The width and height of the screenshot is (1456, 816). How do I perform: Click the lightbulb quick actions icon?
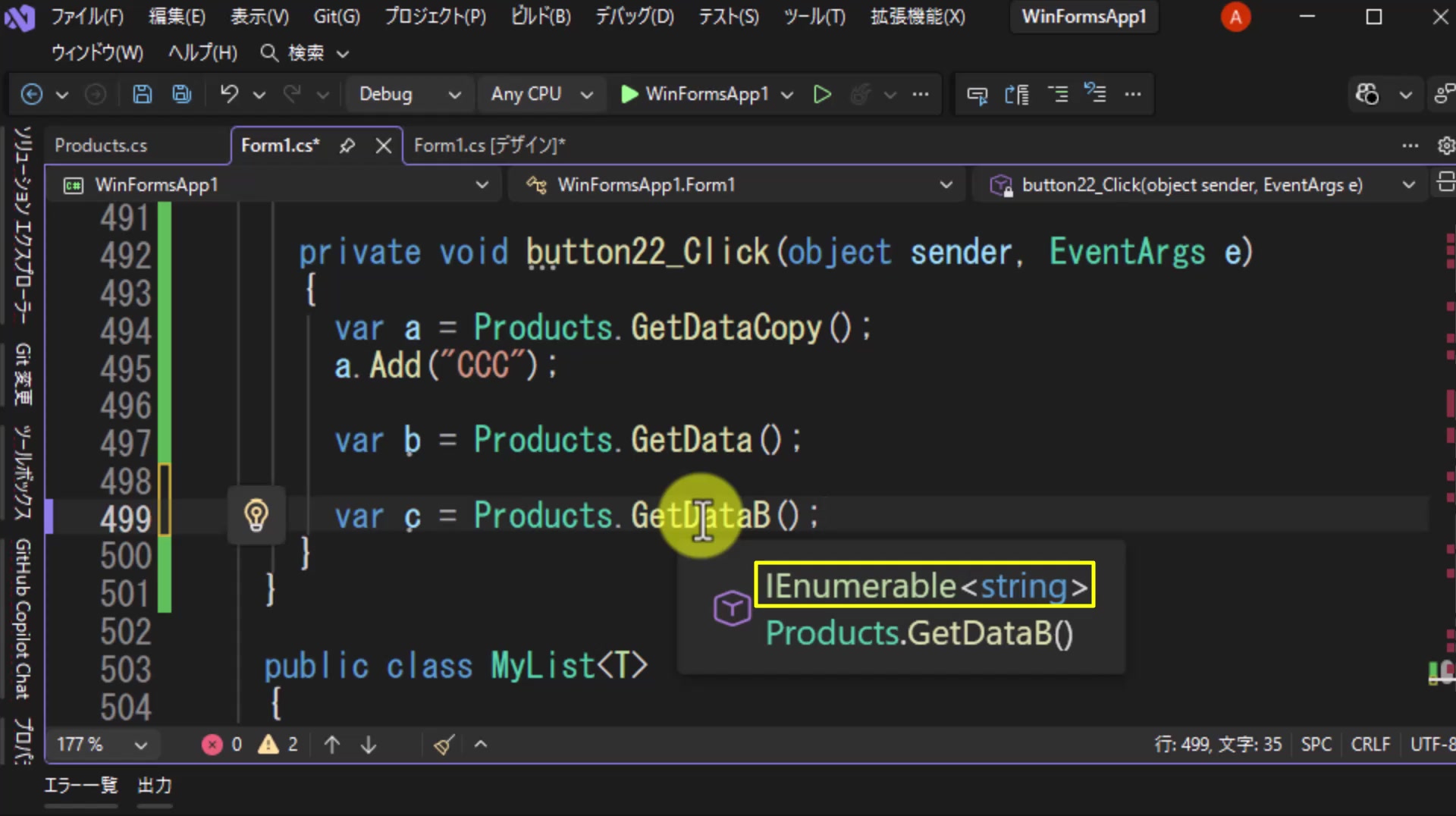point(256,516)
